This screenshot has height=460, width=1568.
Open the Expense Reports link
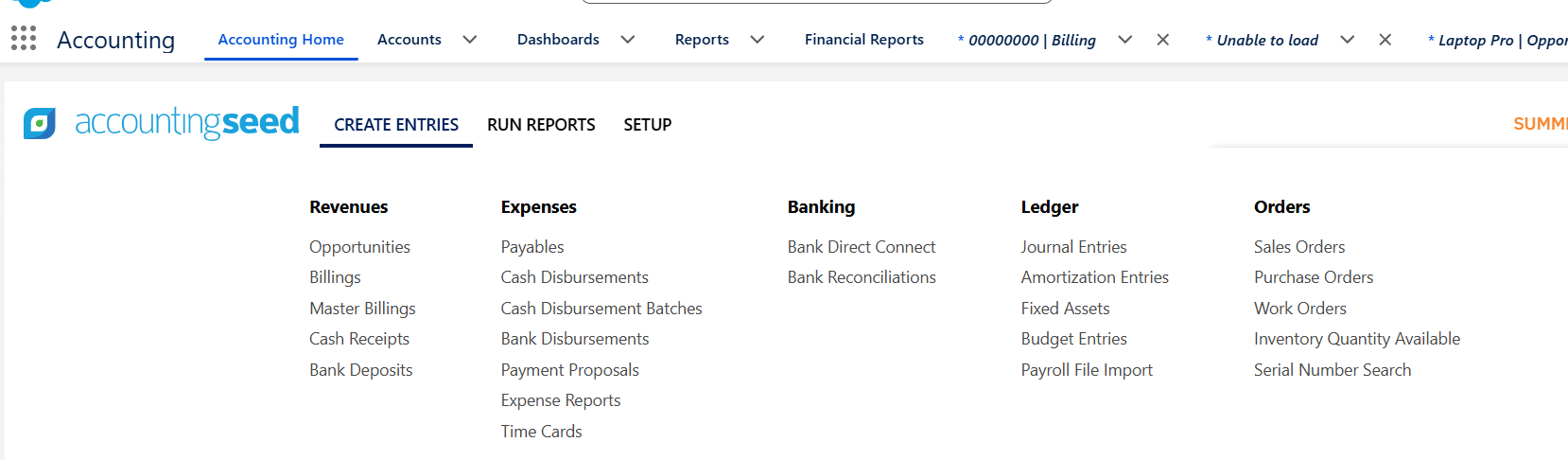(561, 400)
